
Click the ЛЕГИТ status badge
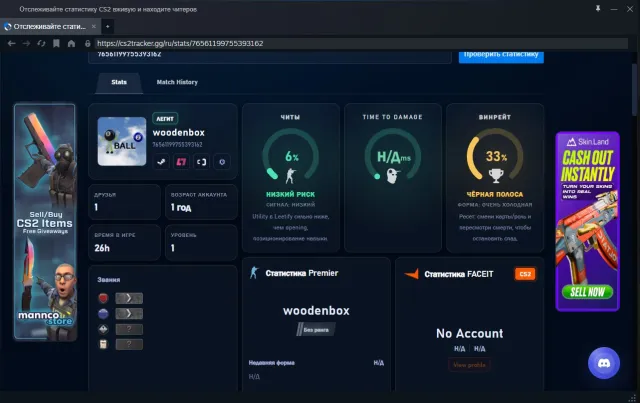(165, 118)
